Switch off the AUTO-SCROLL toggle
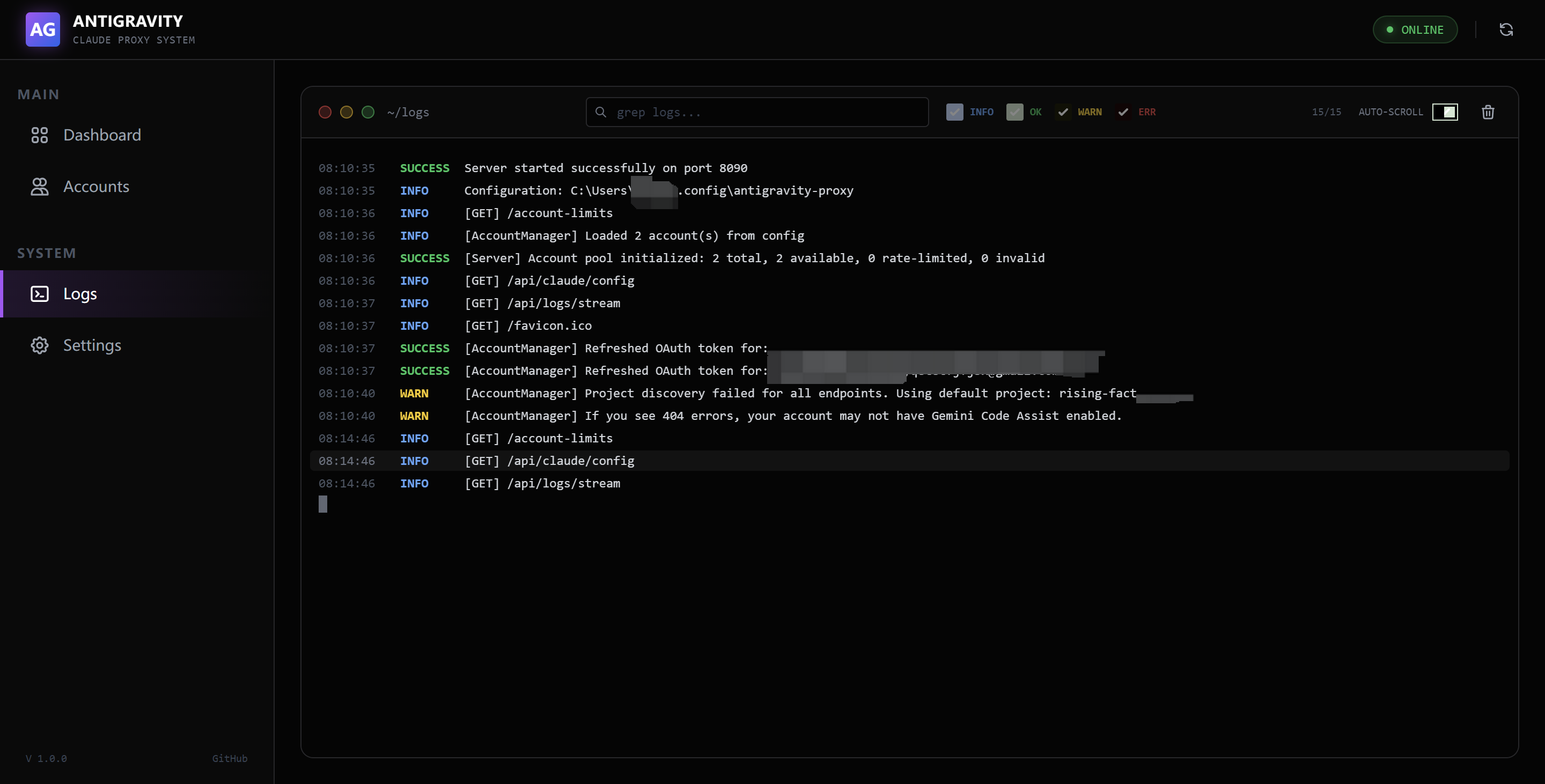The width and height of the screenshot is (1545, 784). (x=1444, y=112)
